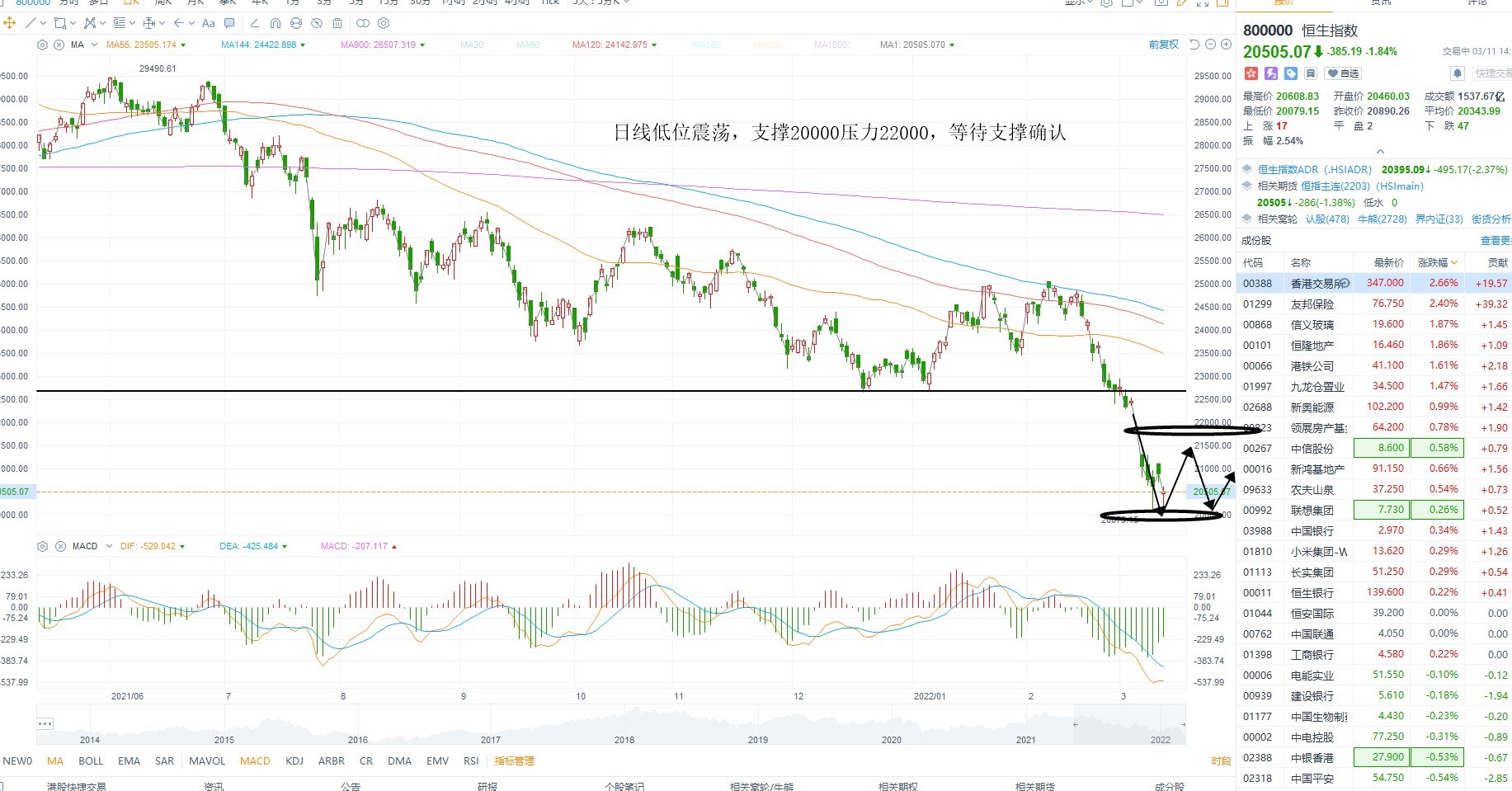Screen dimensions: 1512x791
Task: Open drawing toolbar settings gear
Action: (x=383, y=23)
